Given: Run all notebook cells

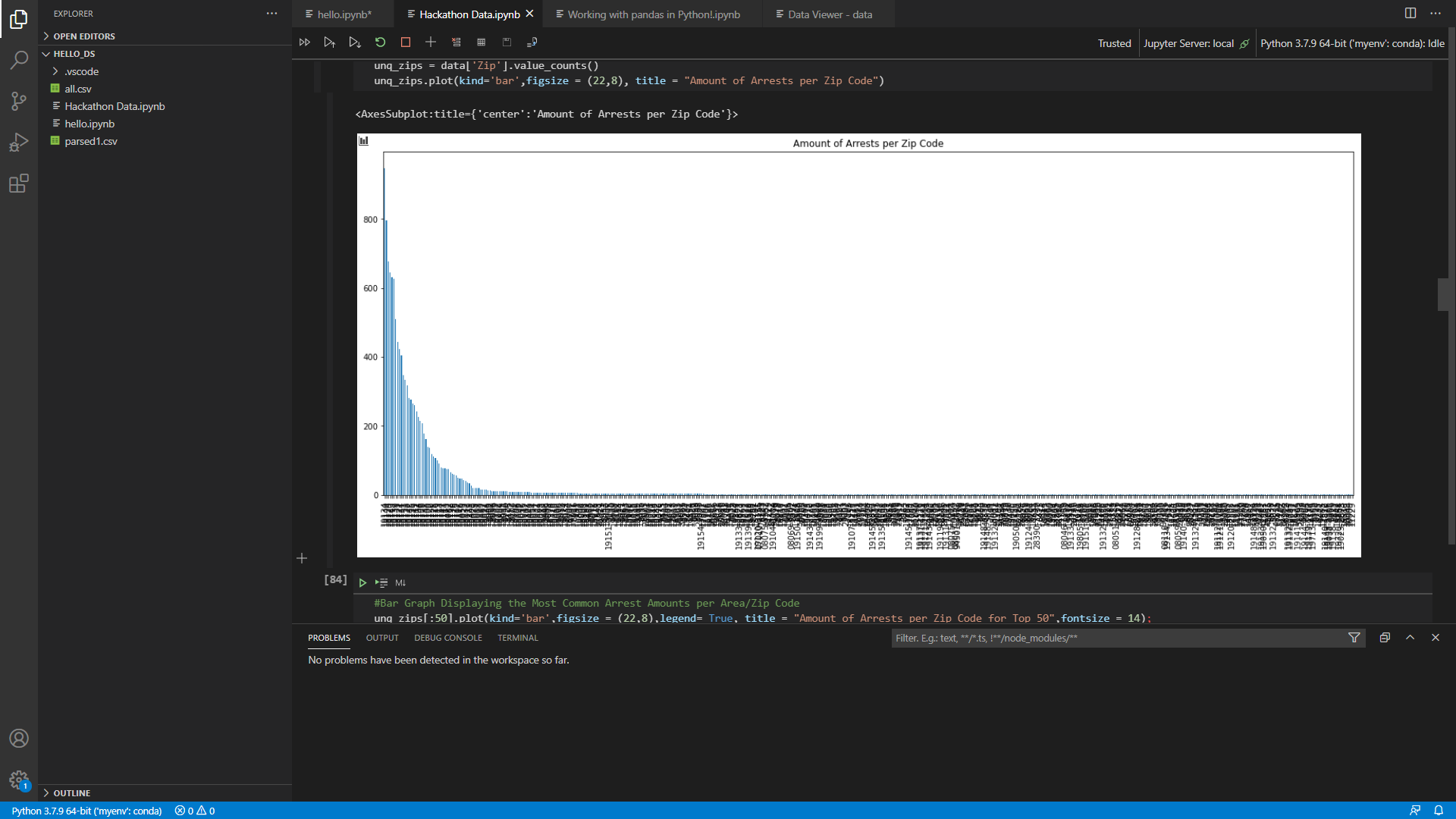Looking at the screenshot, I should click(304, 42).
